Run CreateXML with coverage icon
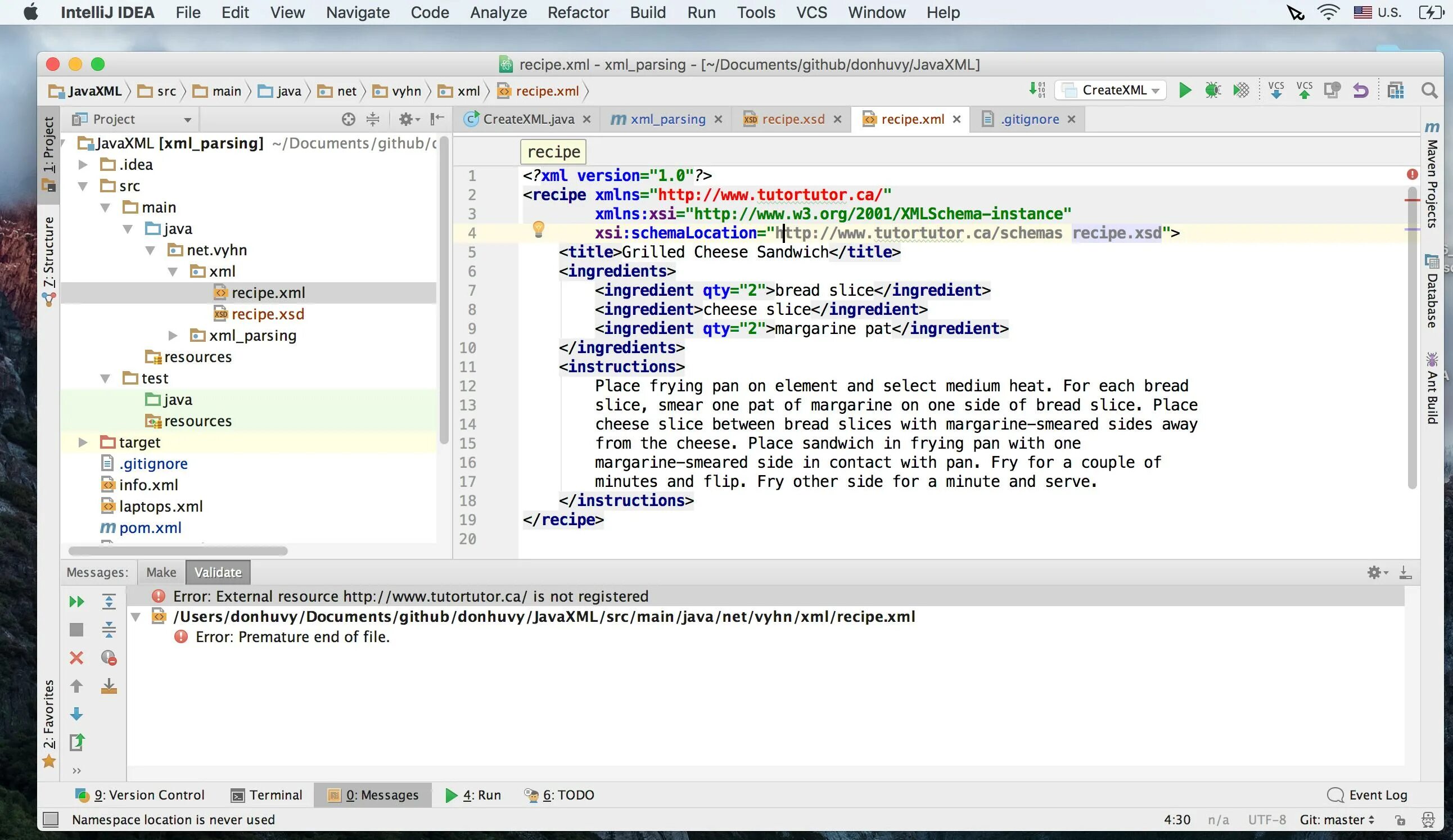Viewport: 1453px width, 840px height. click(x=1241, y=90)
